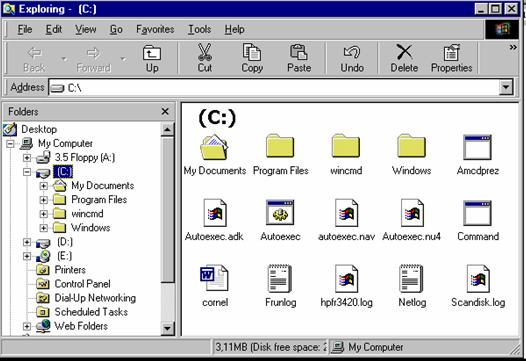Click the Delete X toolbar button
Screen dimensions: 526x361
coord(404,59)
